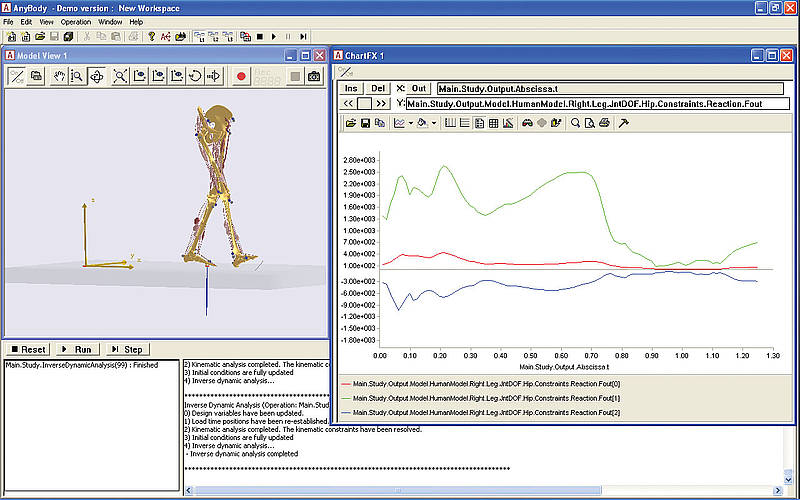Click the red record button in Model View

[x=241, y=77]
